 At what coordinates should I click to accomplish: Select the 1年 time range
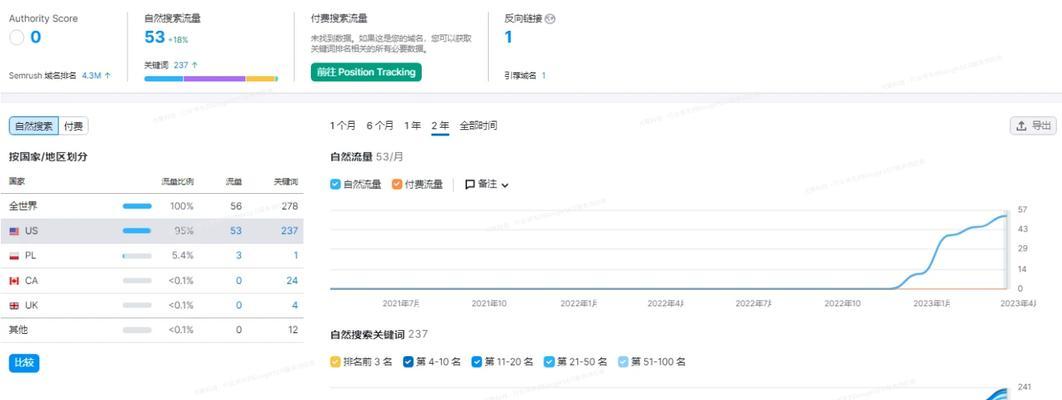pyautogui.click(x=412, y=126)
